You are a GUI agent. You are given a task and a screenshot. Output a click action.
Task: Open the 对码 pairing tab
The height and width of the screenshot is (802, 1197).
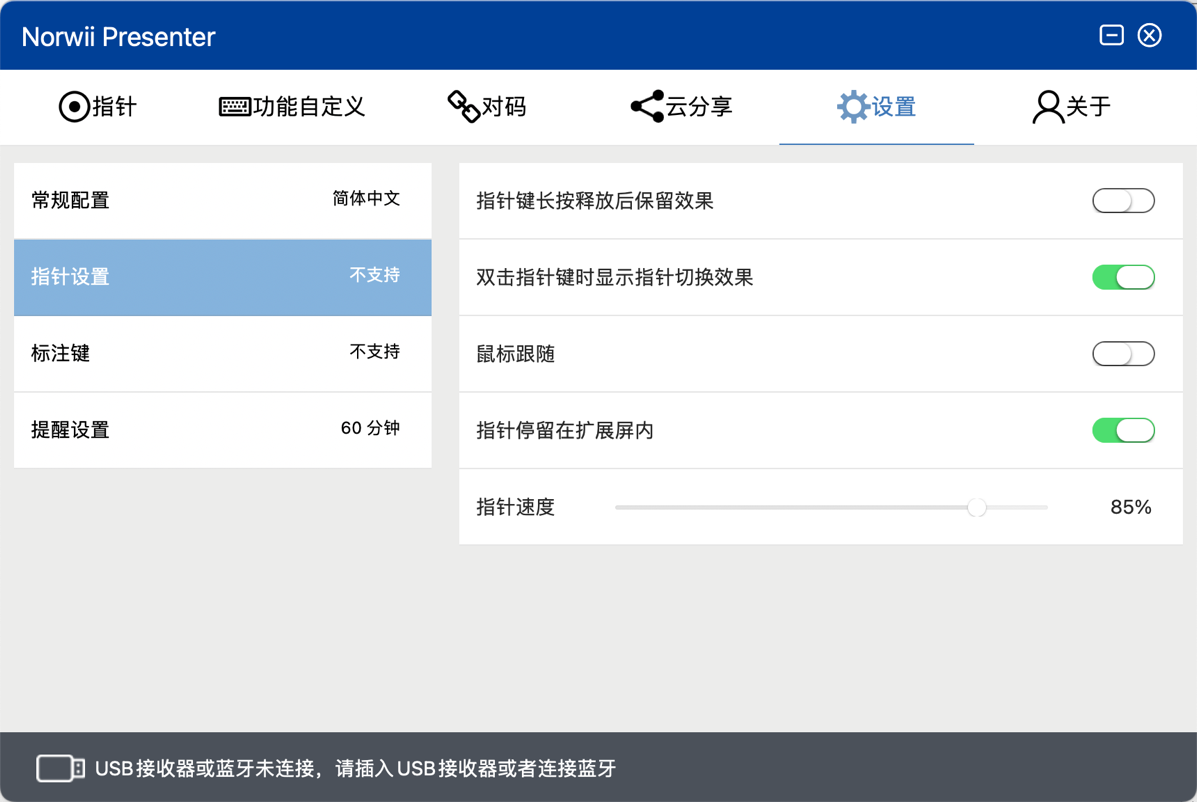[487, 107]
